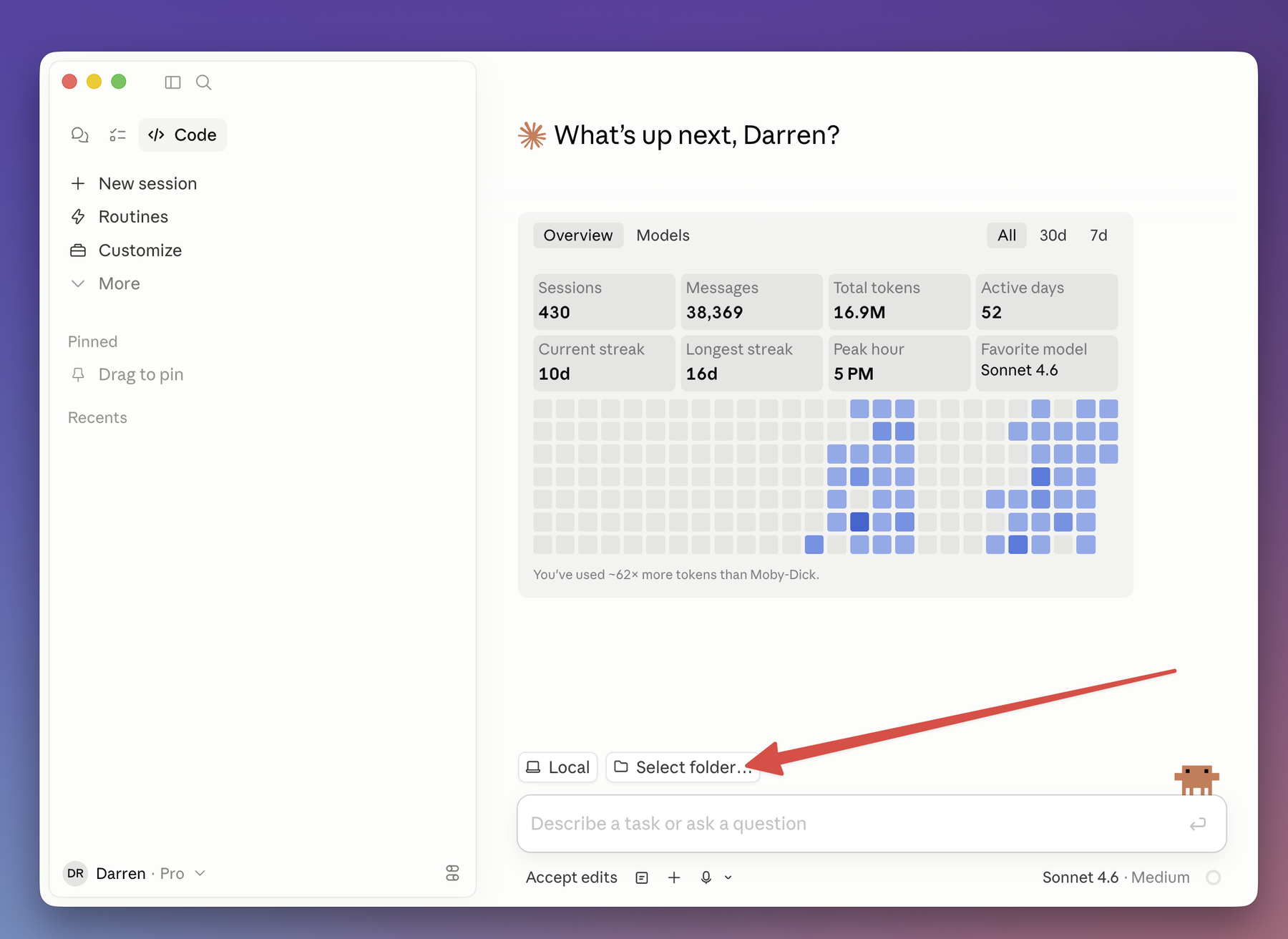Image resolution: width=1288 pixels, height=939 pixels.
Task: Switch to the chat bubbles icon
Action: click(79, 135)
